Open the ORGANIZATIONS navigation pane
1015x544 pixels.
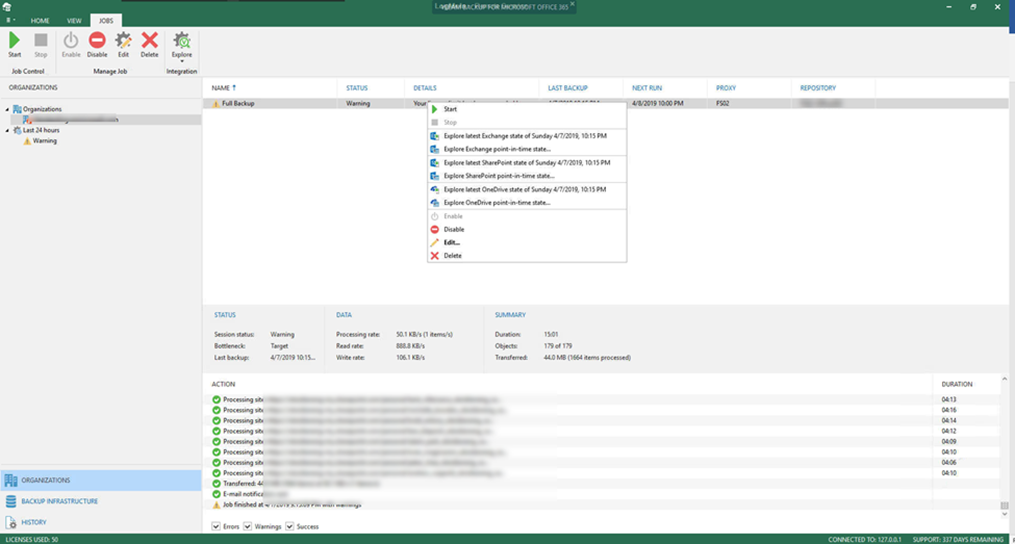101,481
